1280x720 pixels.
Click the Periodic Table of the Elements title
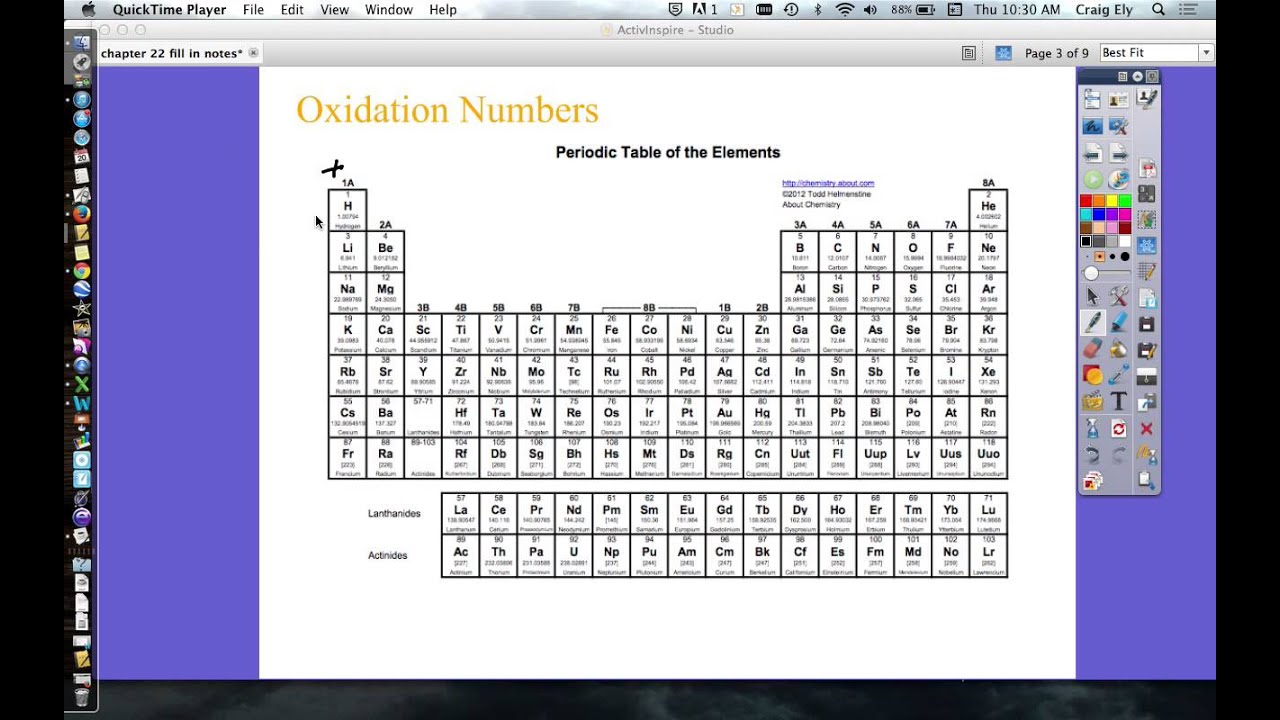pyautogui.click(x=668, y=153)
